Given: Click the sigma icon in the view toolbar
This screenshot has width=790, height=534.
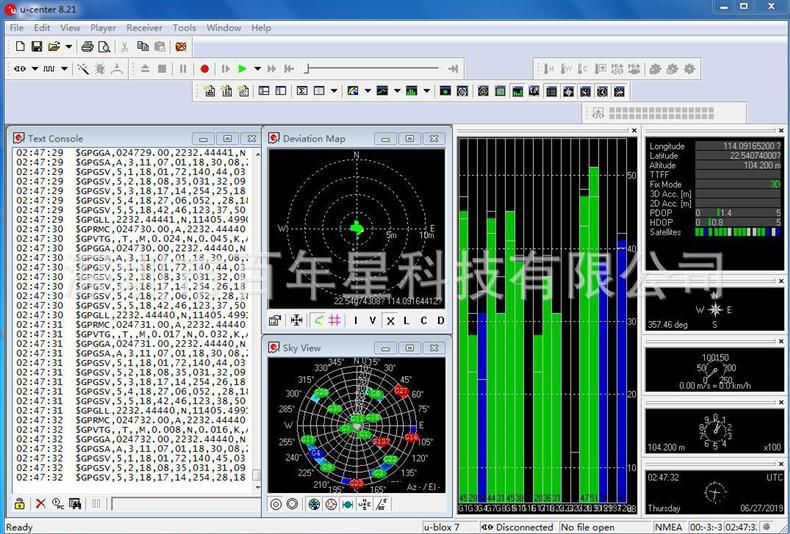Looking at the screenshot, I should tap(302, 91).
